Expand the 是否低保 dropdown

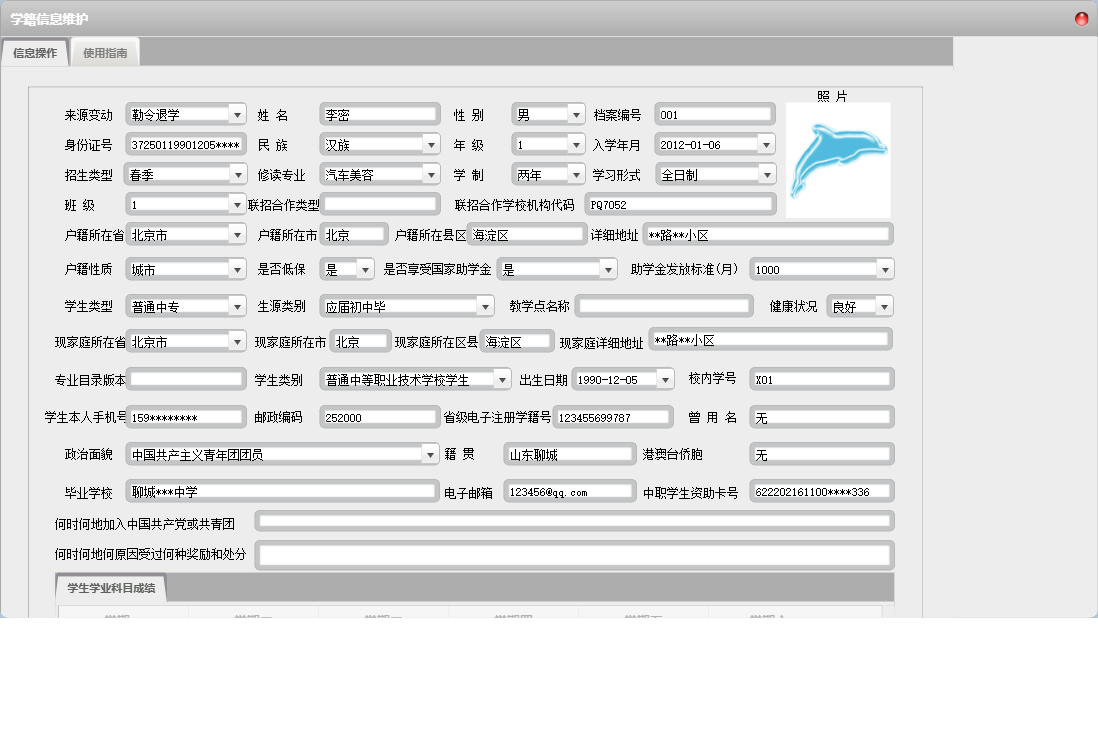[x=365, y=269]
